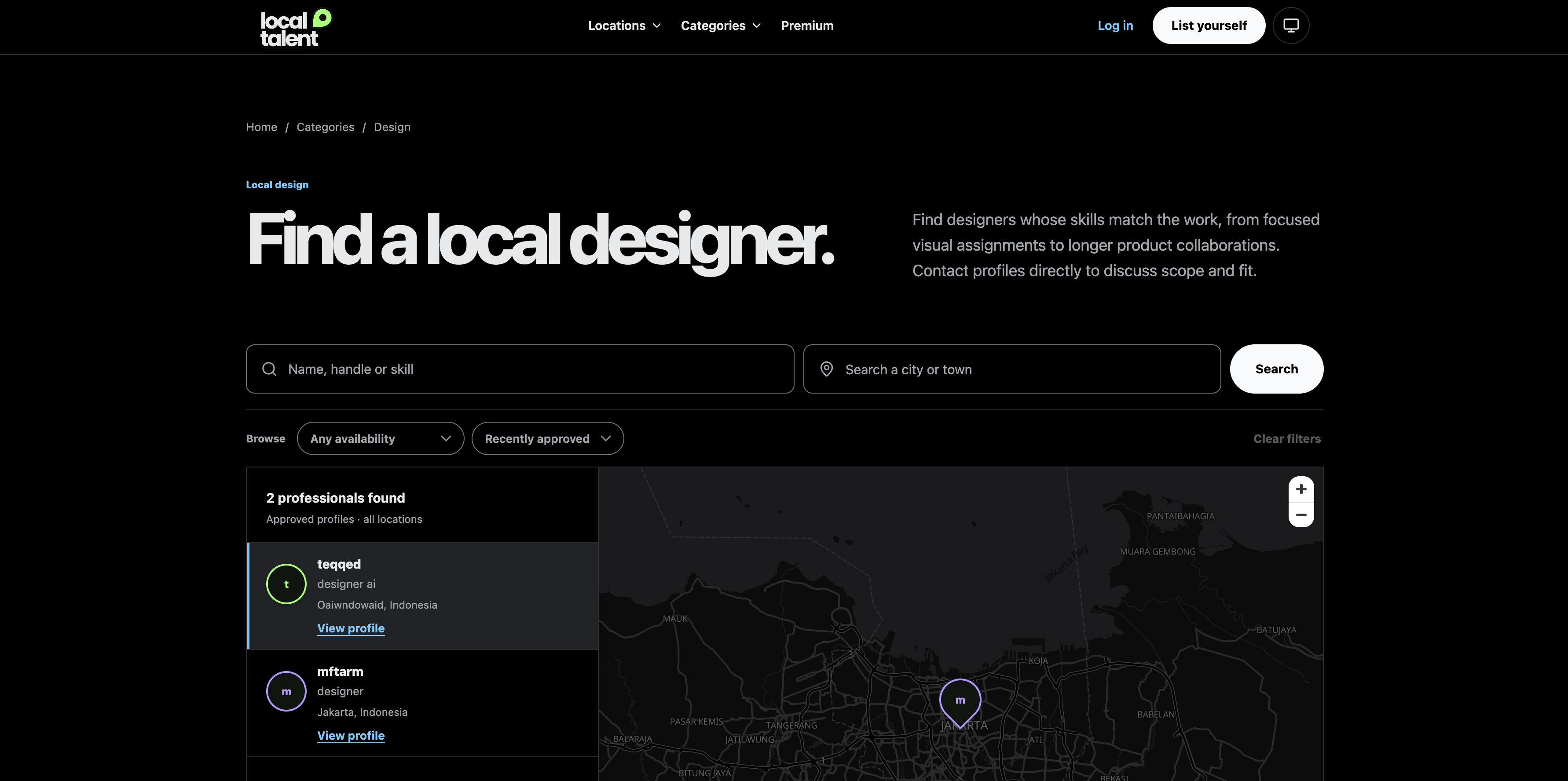Screen dimensions: 1568x781
Task: Toggle the monitor theme switcher icon
Action: coord(1290,26)
